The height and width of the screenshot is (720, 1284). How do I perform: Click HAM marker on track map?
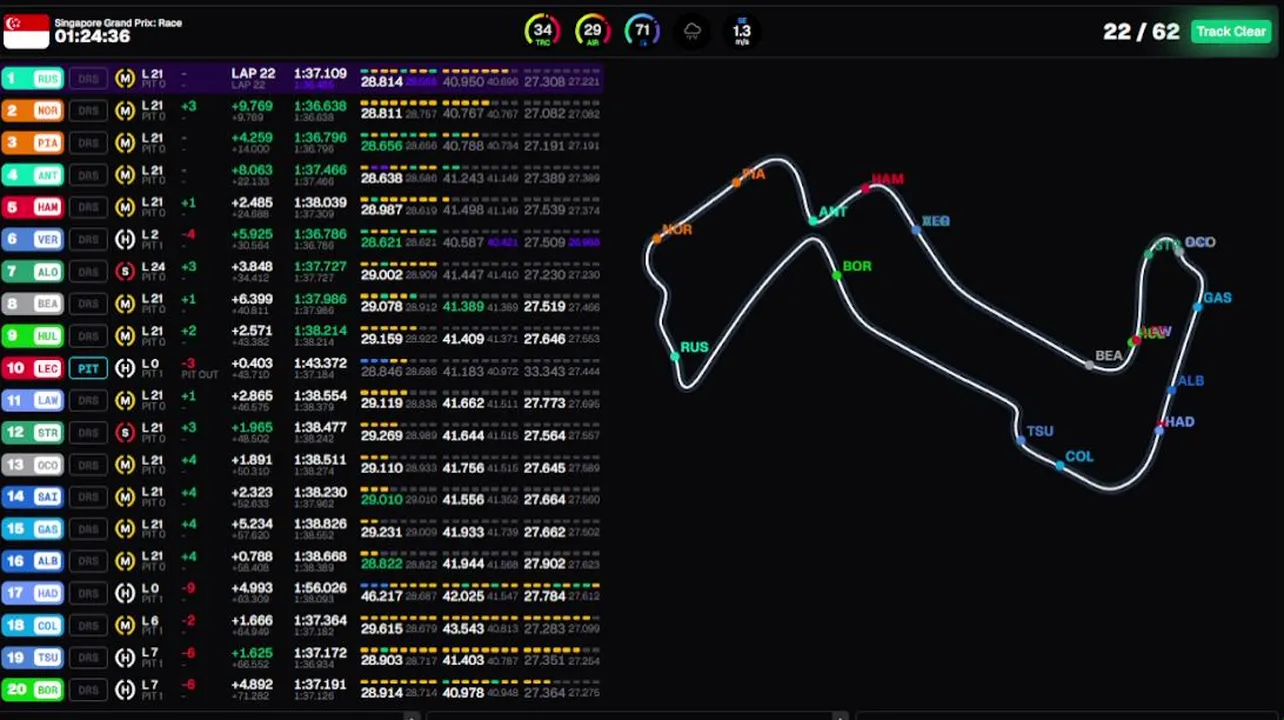tap(866, 187)
